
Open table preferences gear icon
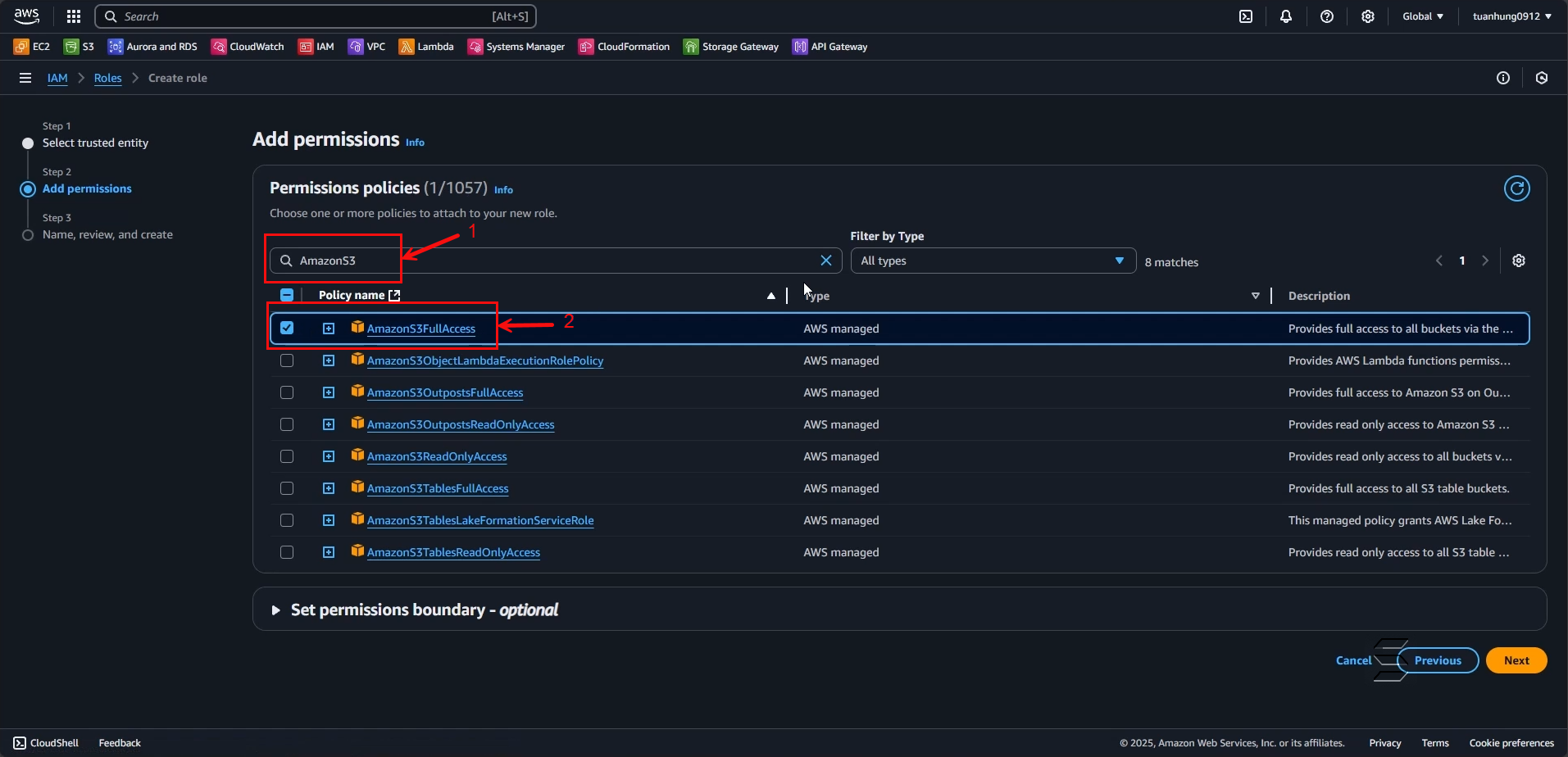1519,261
